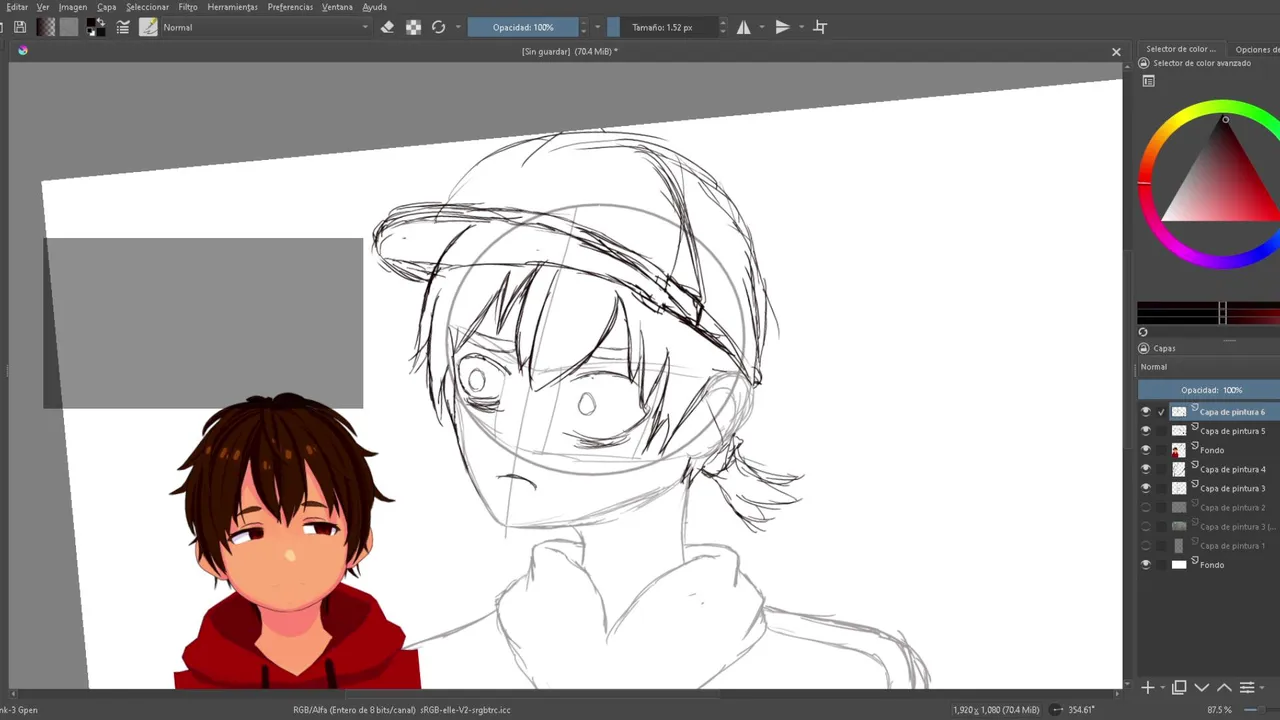Click the save document icon
The image size is (1280, 720).
point(20,27)
